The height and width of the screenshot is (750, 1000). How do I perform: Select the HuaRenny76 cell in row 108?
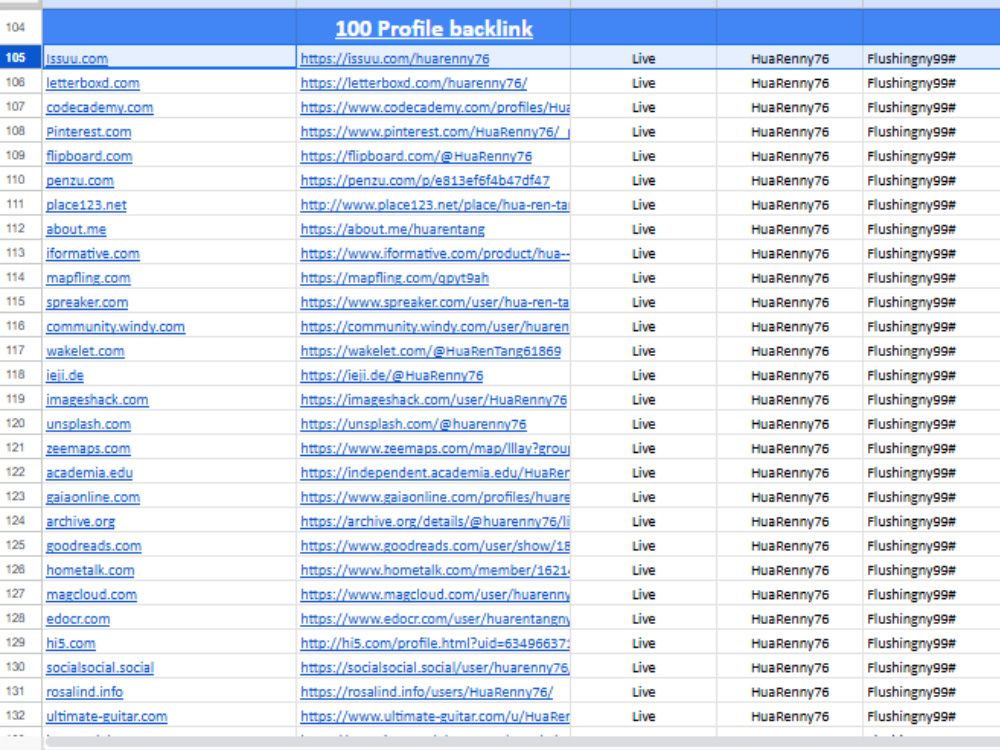[790, 132]
